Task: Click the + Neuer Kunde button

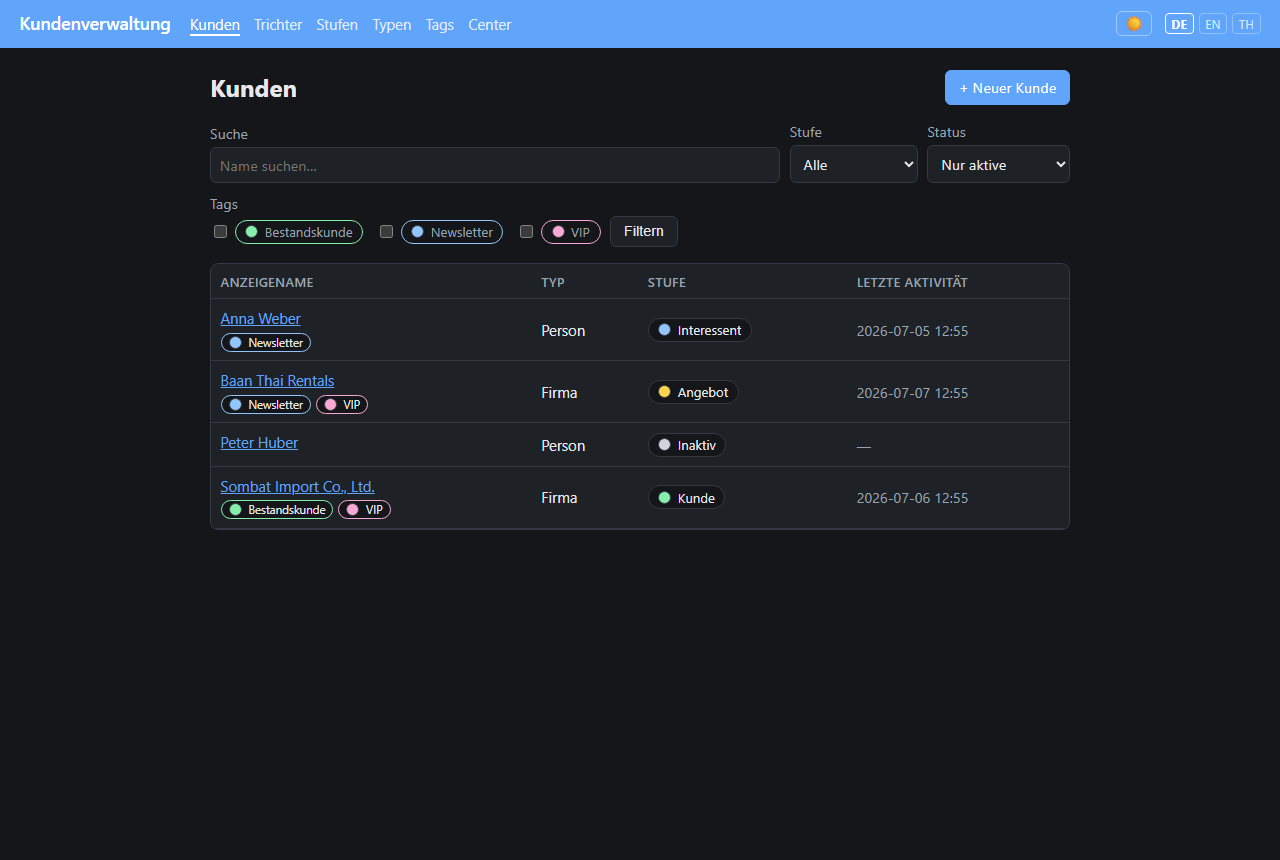Action: tap(1007, 88)
